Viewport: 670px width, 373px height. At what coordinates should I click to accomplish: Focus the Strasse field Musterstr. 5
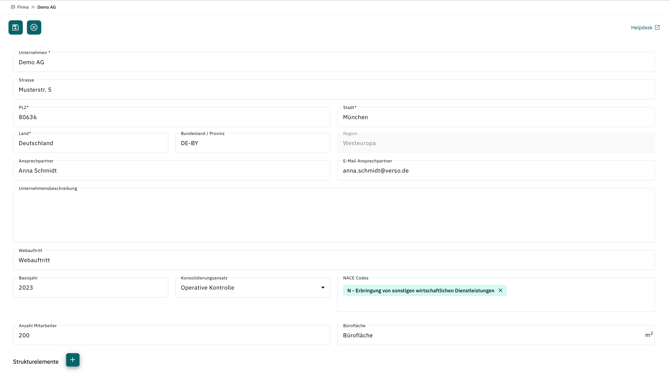point(334,90)
